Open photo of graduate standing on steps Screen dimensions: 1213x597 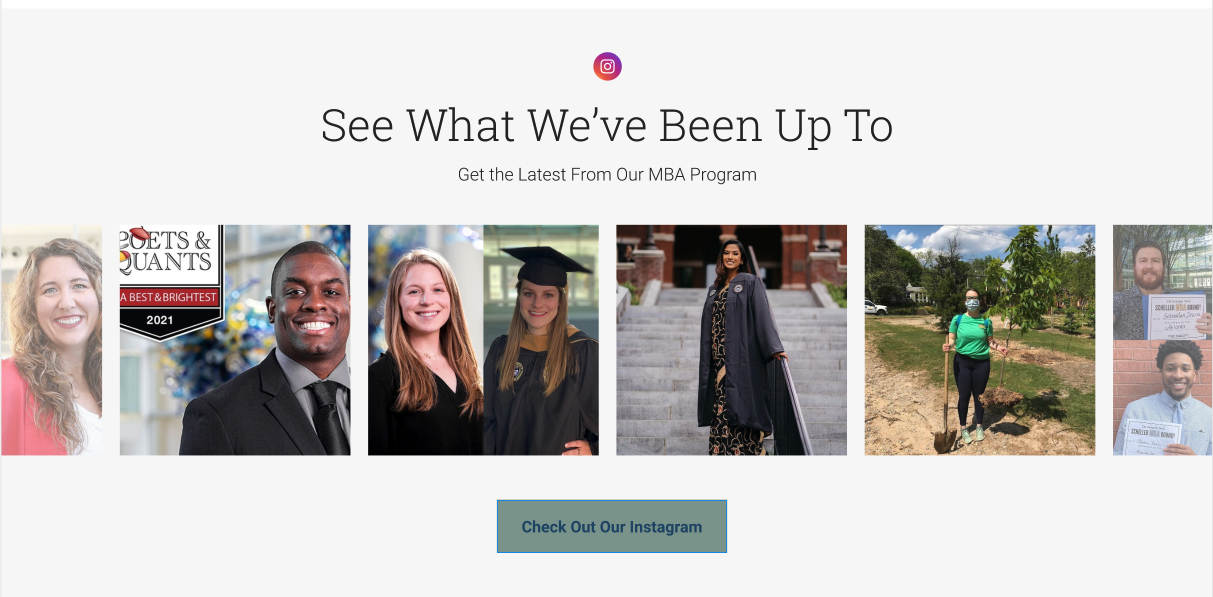coord(732,340)
